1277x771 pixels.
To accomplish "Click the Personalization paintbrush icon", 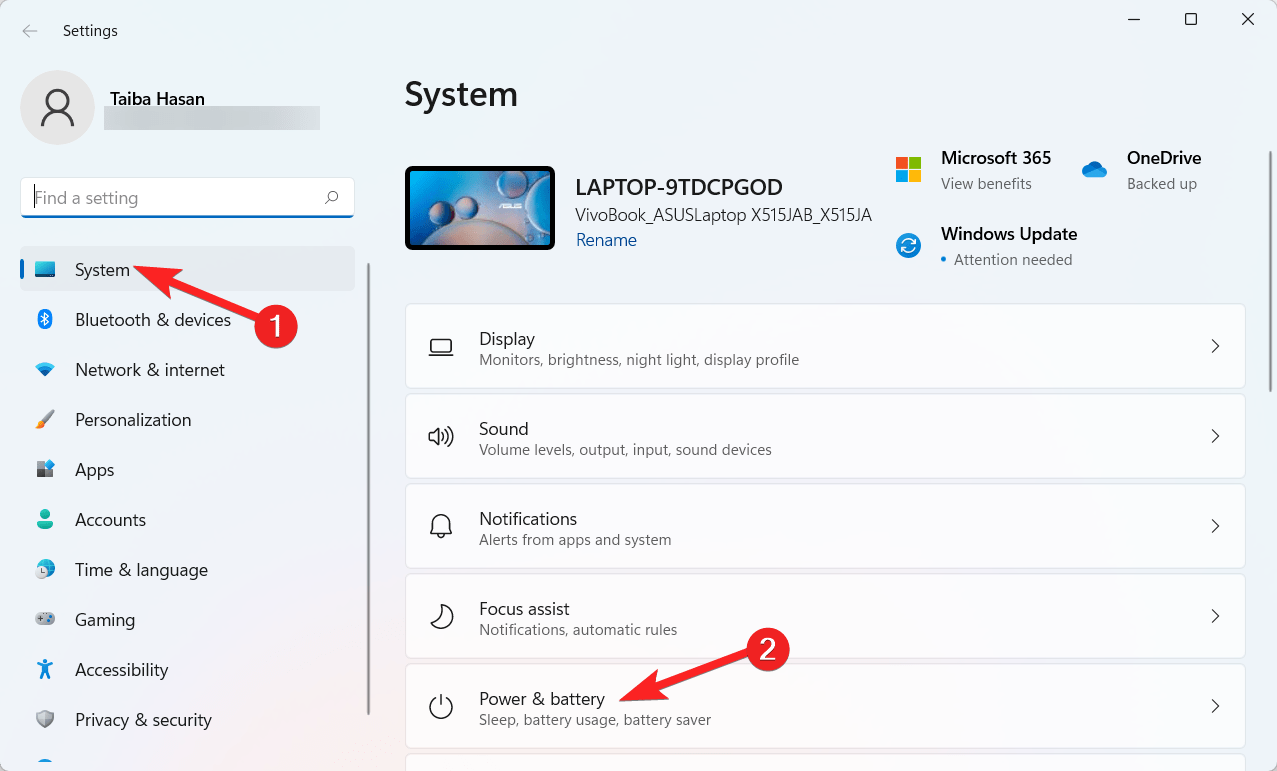I will pyautogui.click(x=45, y=419).
